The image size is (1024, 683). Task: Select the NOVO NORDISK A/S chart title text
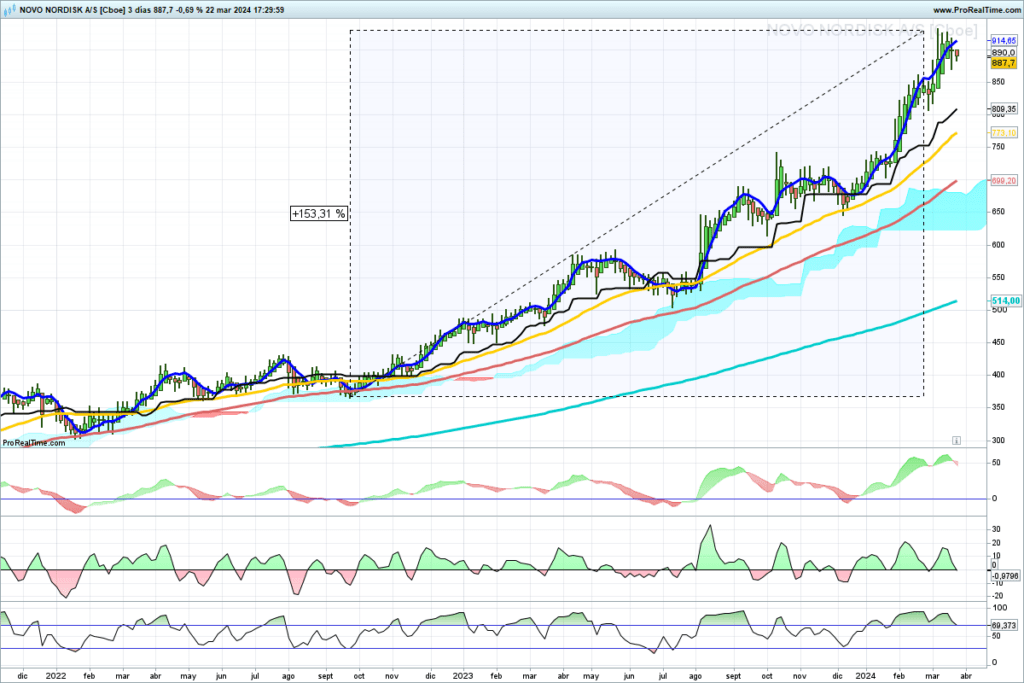[x=152, y=10]
